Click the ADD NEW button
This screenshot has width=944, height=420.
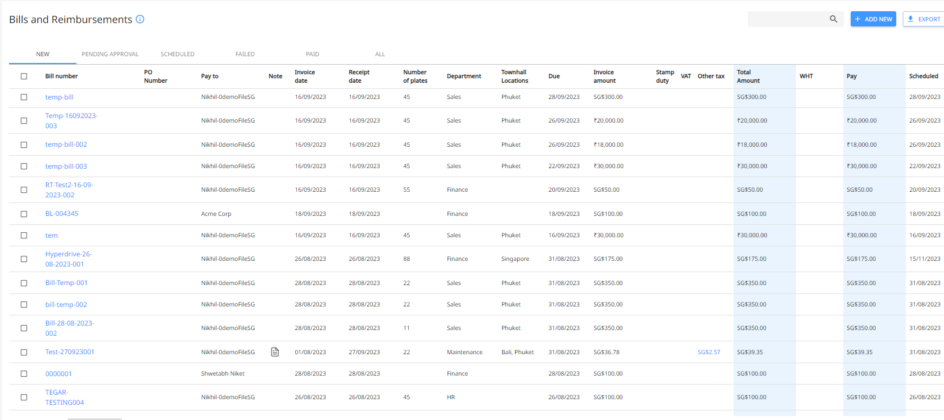tap(873, 19)
